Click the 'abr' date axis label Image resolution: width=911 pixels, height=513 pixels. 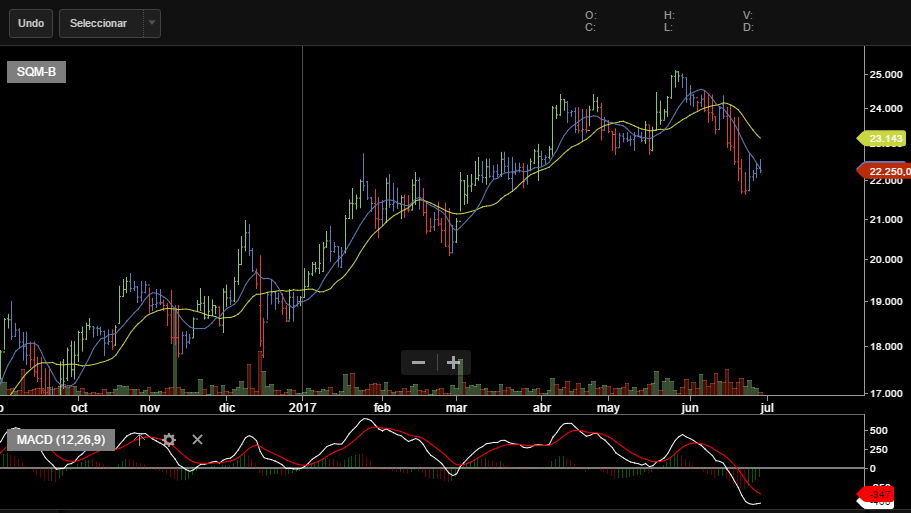pyautogui.click(x=541, y=407)
